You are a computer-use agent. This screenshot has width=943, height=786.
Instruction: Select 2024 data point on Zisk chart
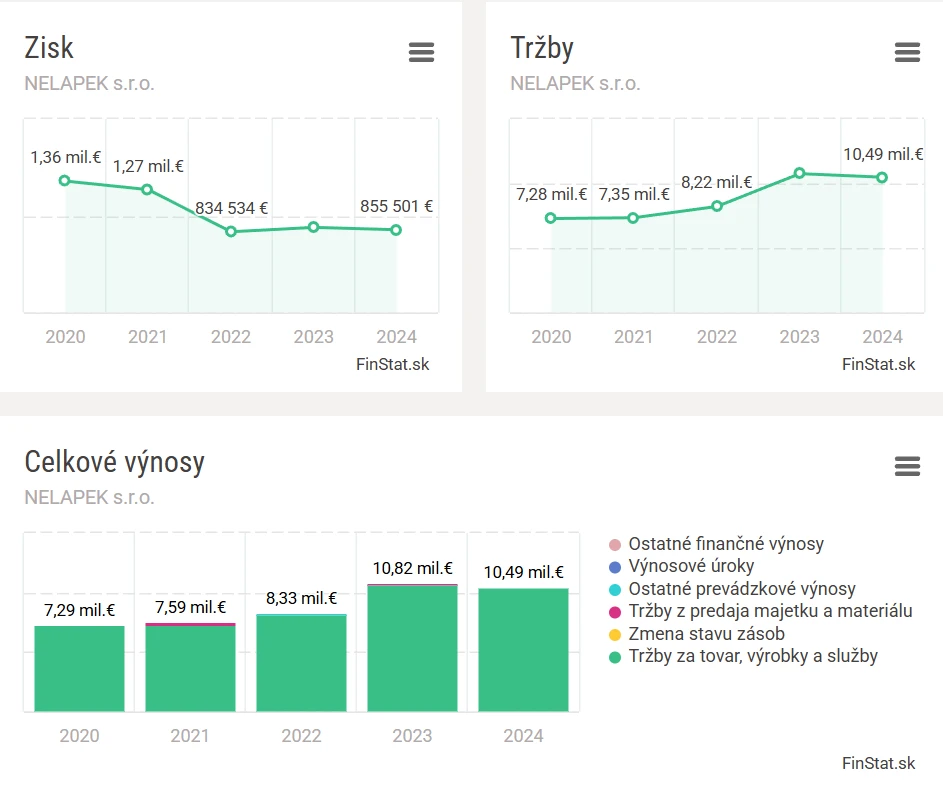click(x=396, y=230)
